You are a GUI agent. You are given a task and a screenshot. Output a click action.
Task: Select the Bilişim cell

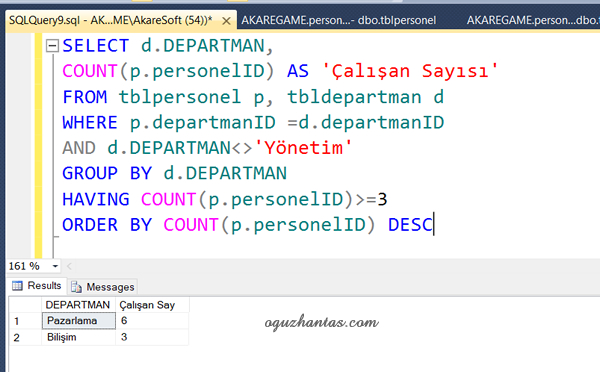click(78, 337)
